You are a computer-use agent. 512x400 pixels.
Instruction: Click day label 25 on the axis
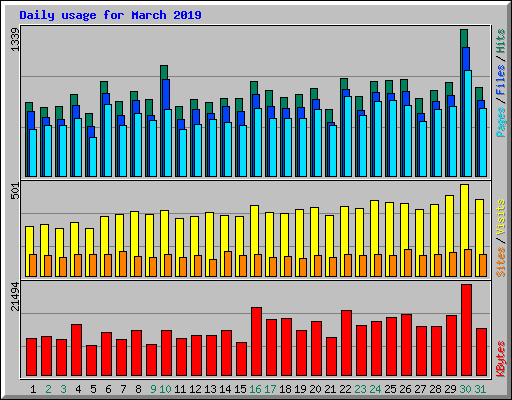click(x=390, y=389)
